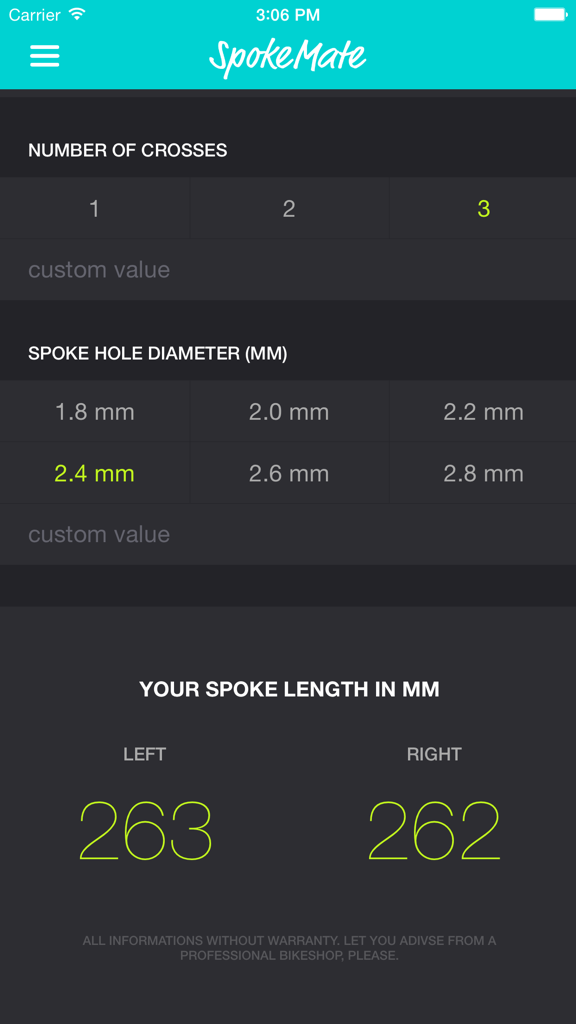Click the Number of Crosses section header

pos(127,150)
